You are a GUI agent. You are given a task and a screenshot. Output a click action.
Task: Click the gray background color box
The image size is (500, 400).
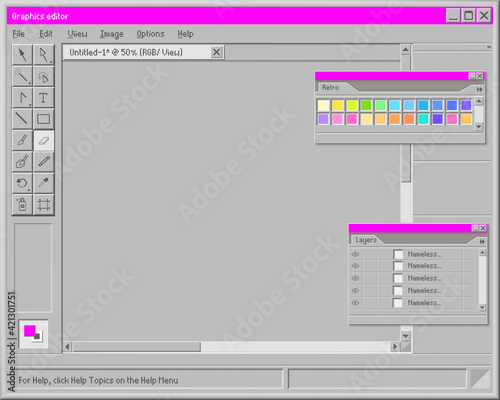[x=38, y=336]
